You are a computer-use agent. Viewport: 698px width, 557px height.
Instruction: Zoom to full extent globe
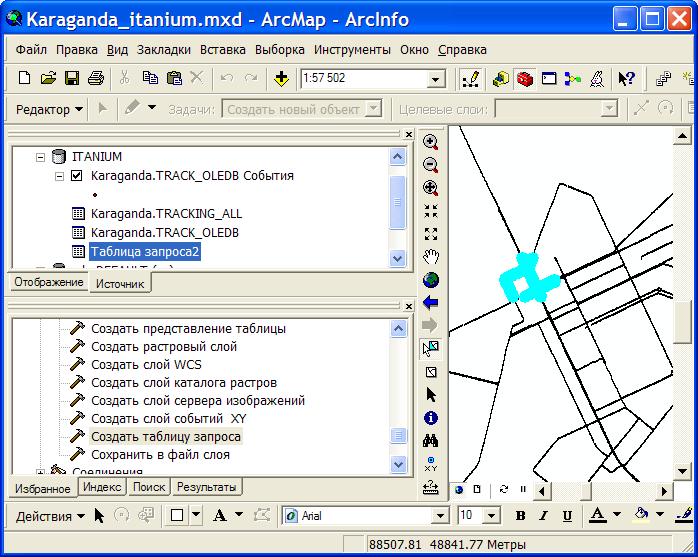(x=430, y=280)
